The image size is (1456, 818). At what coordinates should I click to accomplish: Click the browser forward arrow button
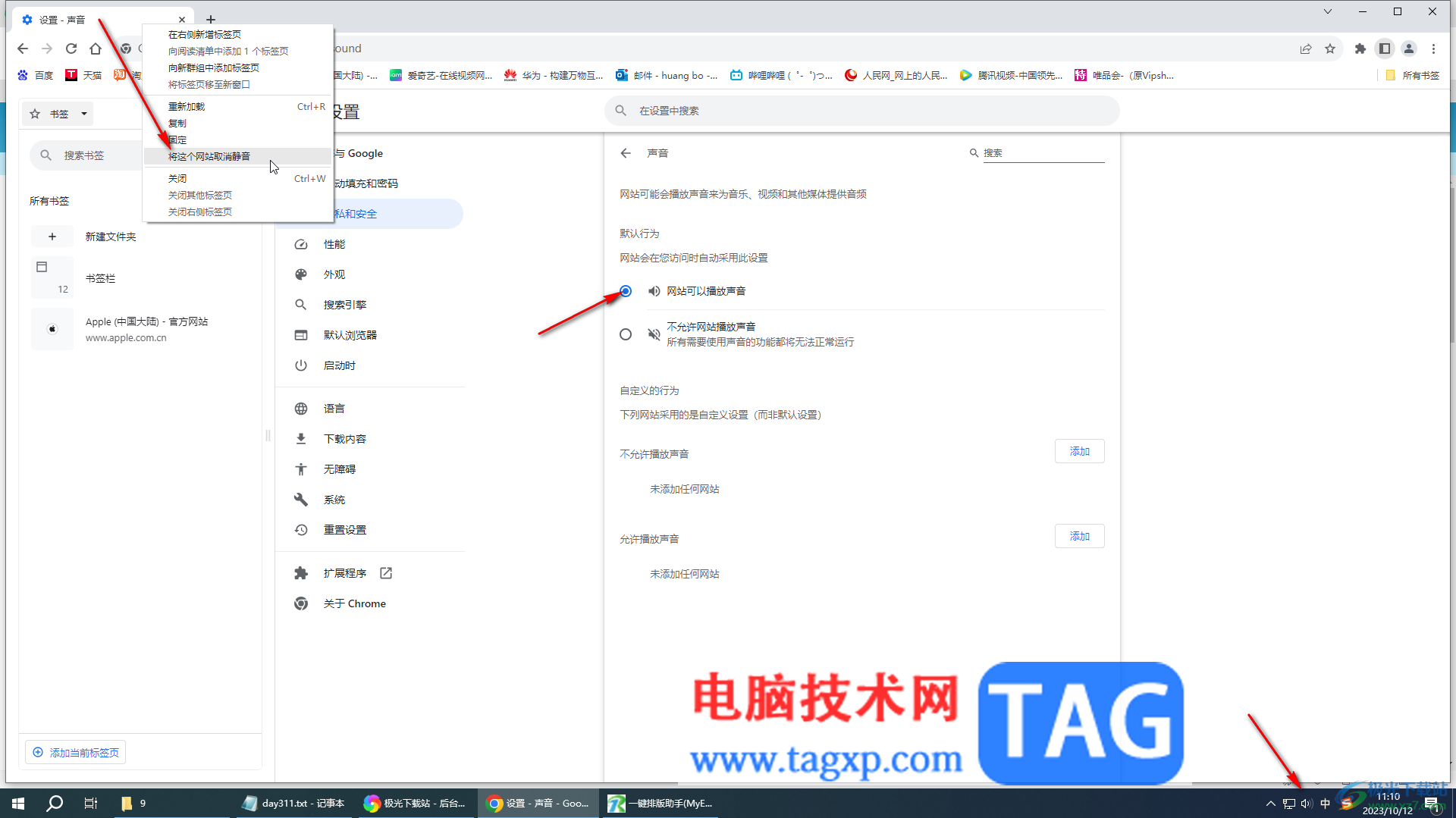coord(47,49)
